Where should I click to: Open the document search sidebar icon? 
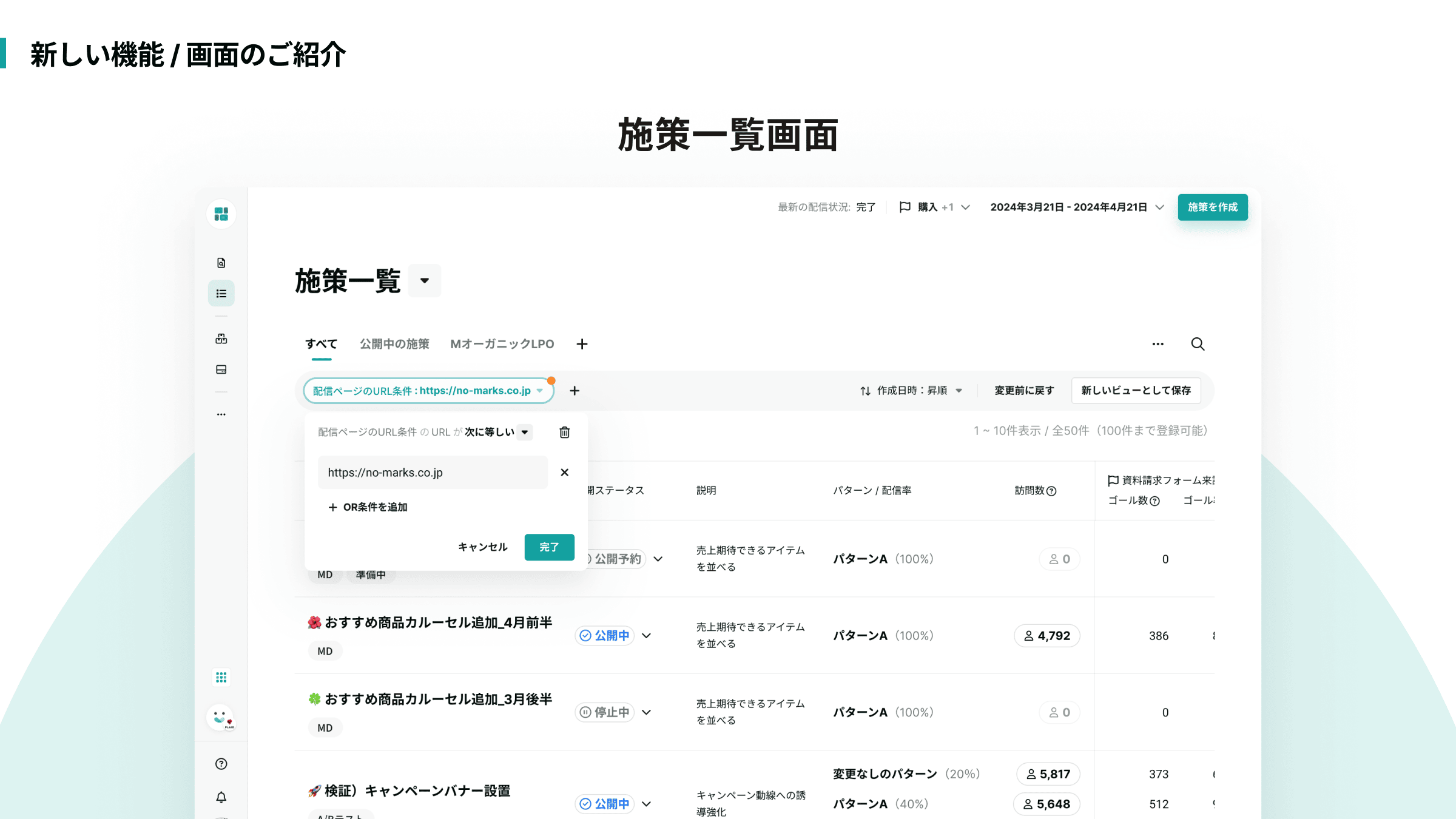pyautogui.click(x=221, y=263)
